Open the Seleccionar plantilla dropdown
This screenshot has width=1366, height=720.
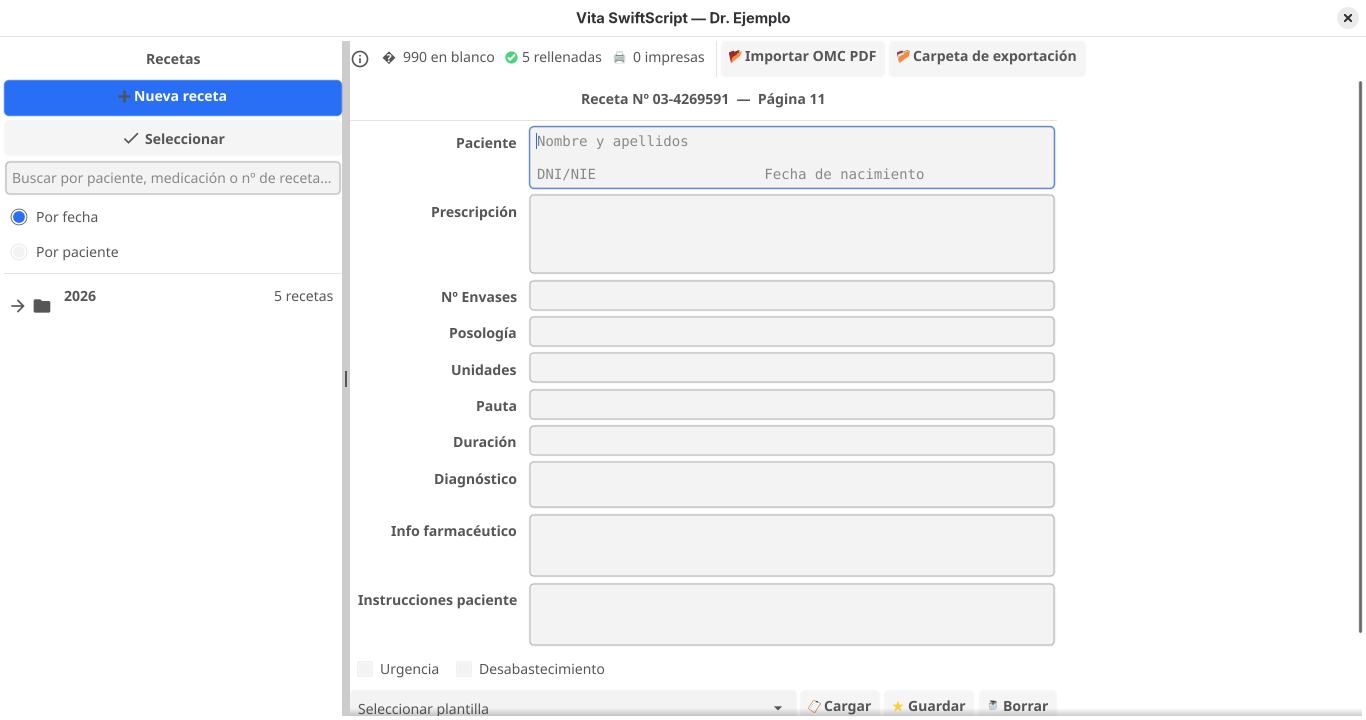tap(573, 706)
